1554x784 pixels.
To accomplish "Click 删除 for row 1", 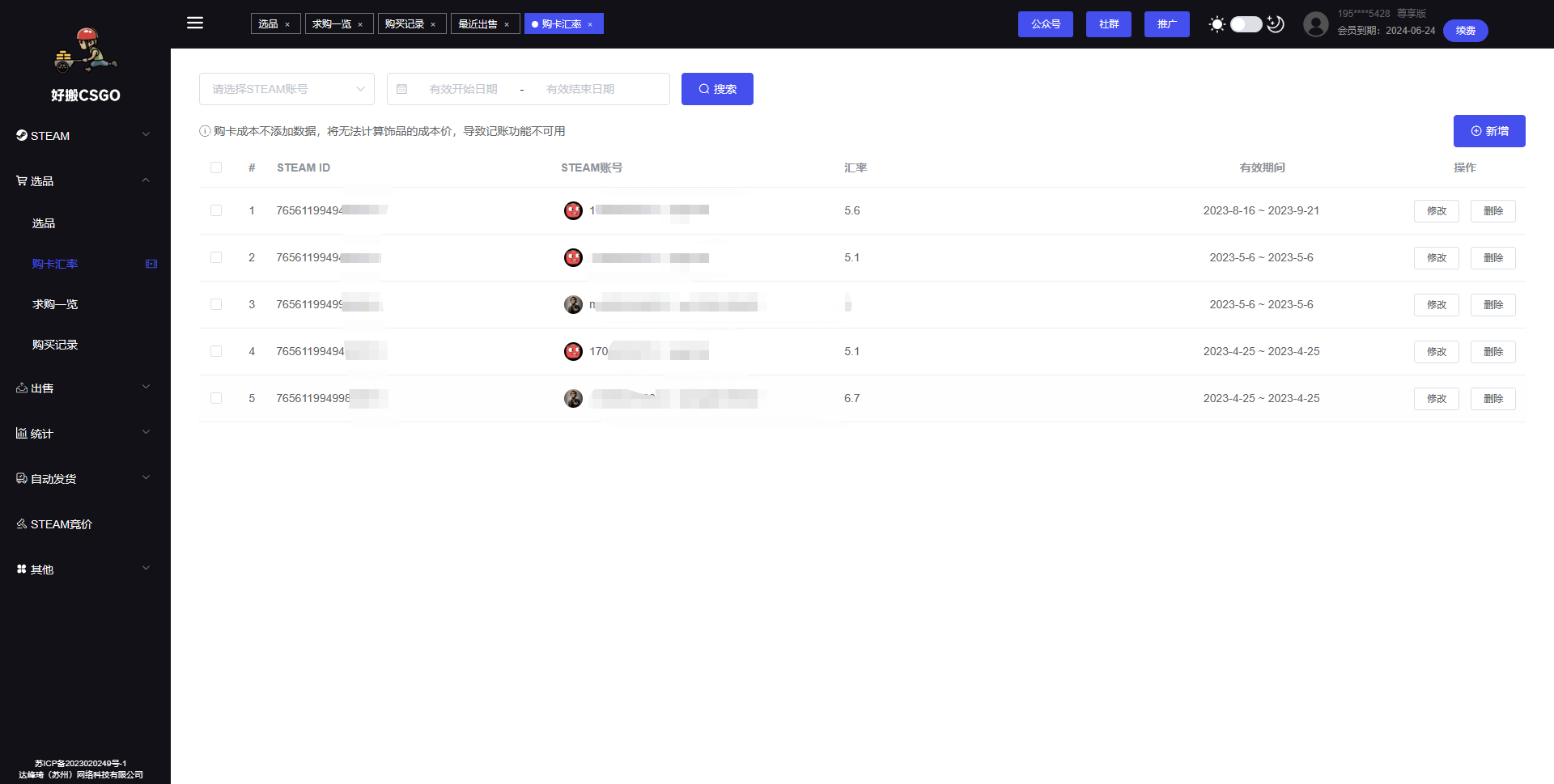I will tap(1493, 211).
